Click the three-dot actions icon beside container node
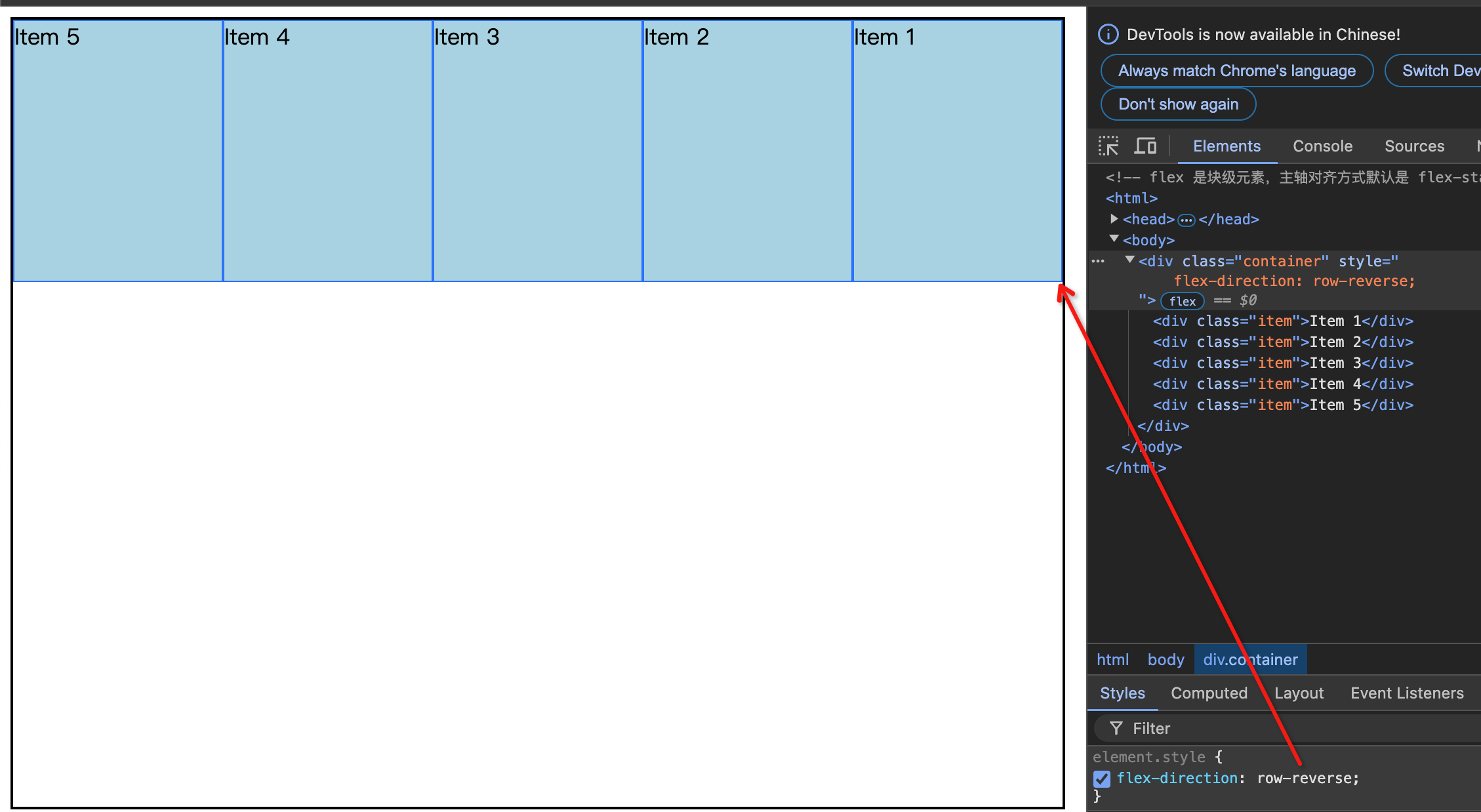Screen dimensions: 1481x812 pos(1098,261)
